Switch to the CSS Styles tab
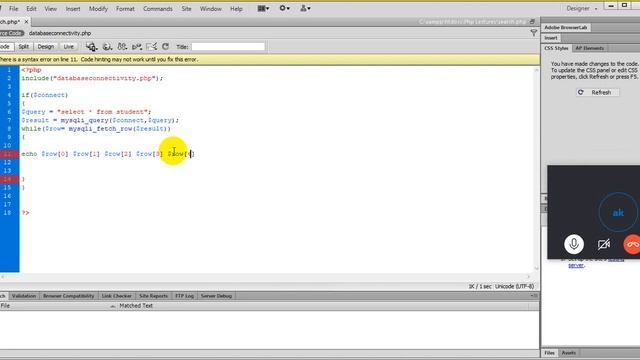This screenshot has width=640, height=360. (556, 48)
